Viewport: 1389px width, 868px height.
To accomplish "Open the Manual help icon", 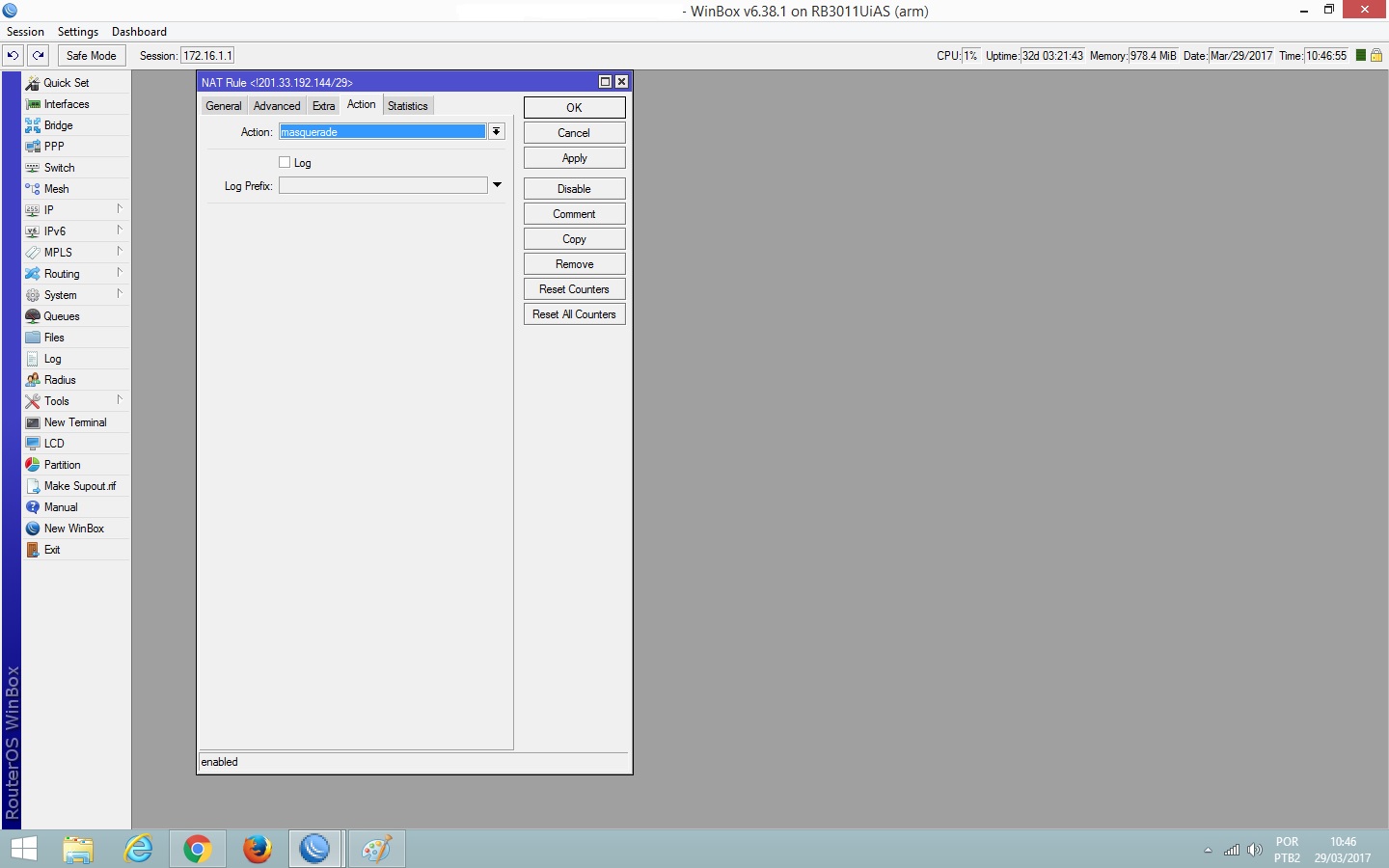I will pos(33,507).
